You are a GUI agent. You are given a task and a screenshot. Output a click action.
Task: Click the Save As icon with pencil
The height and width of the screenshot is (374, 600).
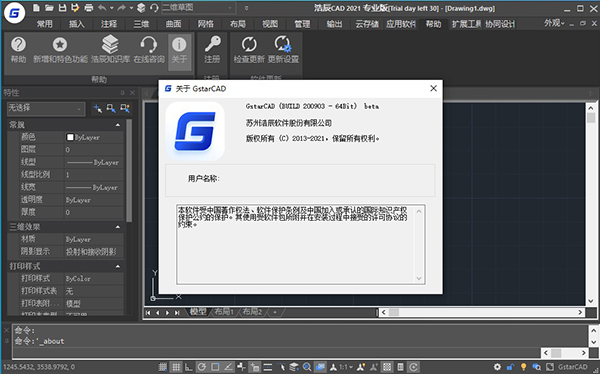75,8
